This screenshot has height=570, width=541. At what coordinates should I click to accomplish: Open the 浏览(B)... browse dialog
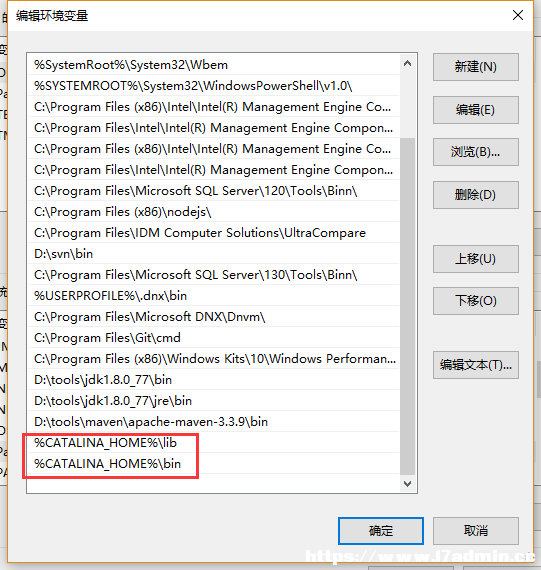coord(476,152)
